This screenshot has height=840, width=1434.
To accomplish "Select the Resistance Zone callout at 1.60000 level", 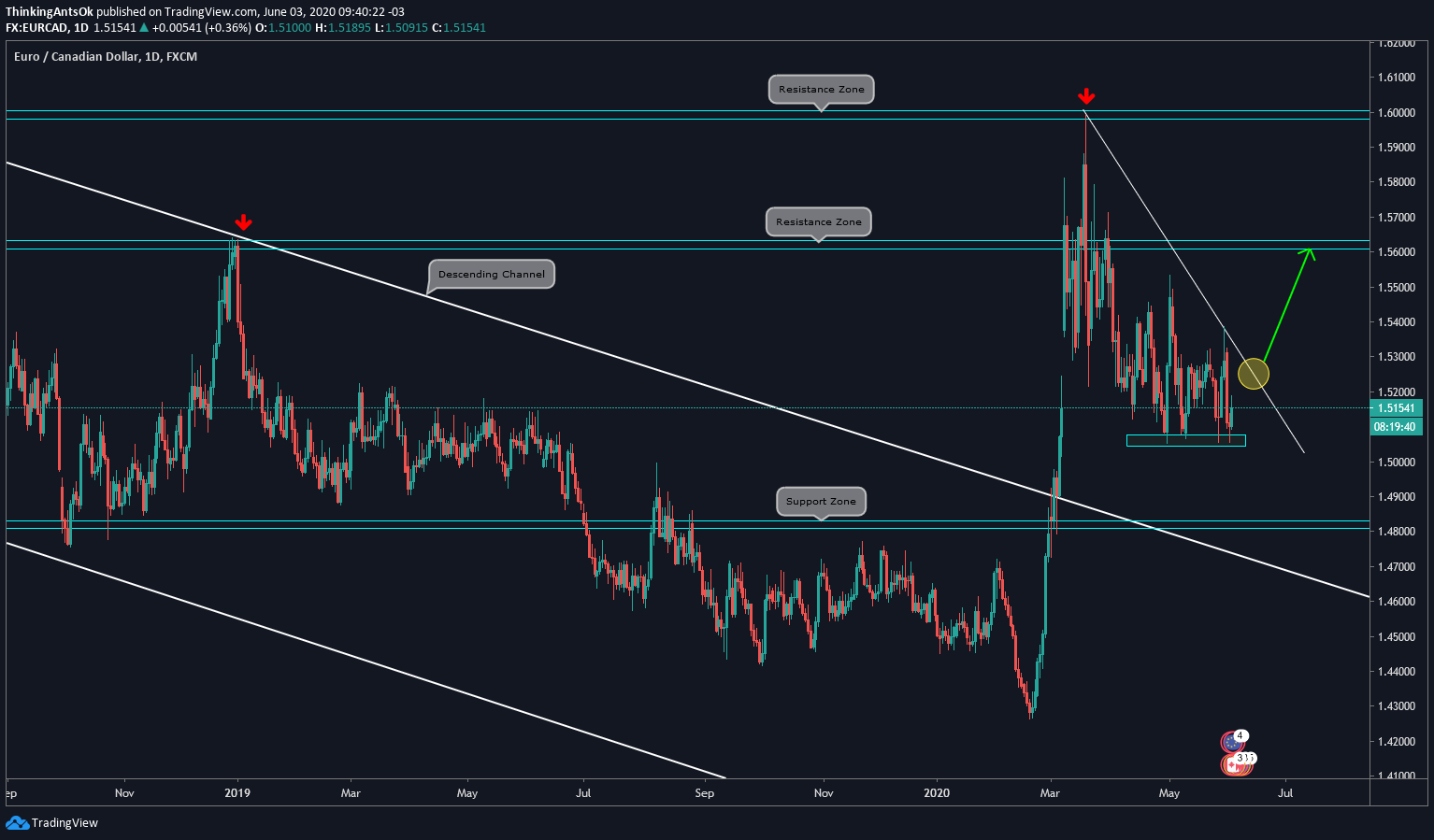I will [822, 90].
